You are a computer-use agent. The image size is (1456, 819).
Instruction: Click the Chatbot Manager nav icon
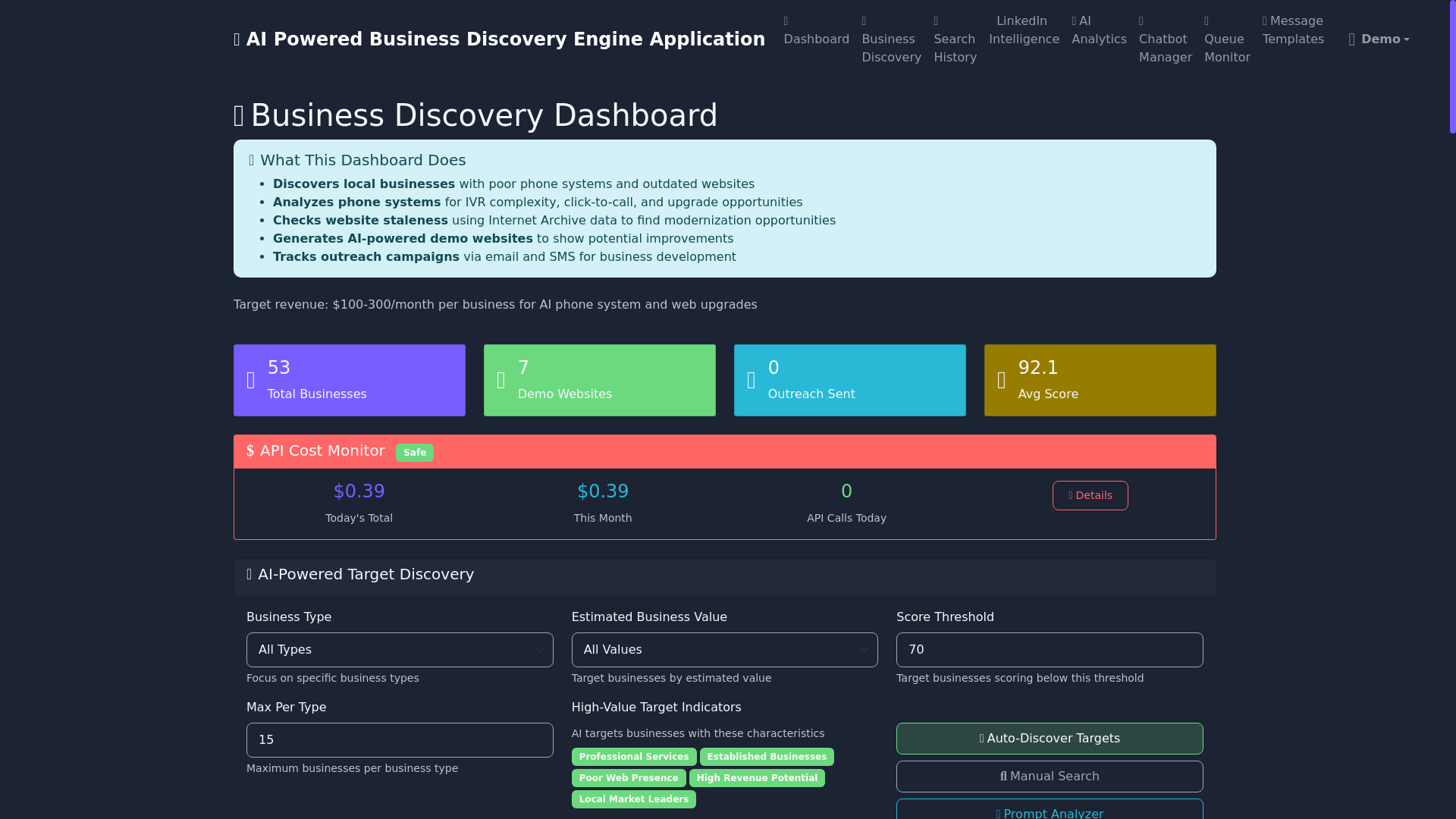click(x=1141, y=21)
